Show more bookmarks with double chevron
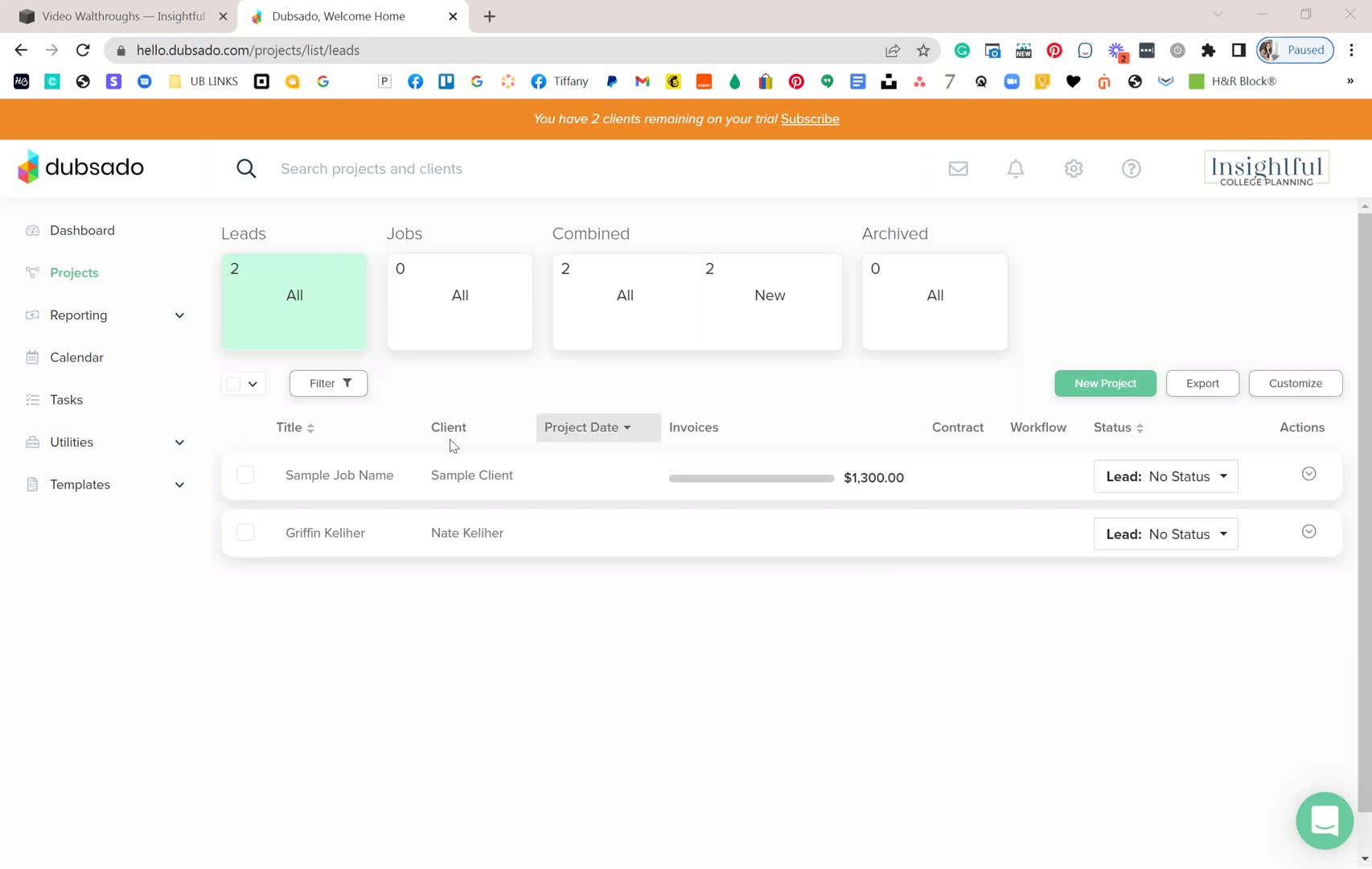Screen dimensions: 1372x869 tap(1350, 81)
